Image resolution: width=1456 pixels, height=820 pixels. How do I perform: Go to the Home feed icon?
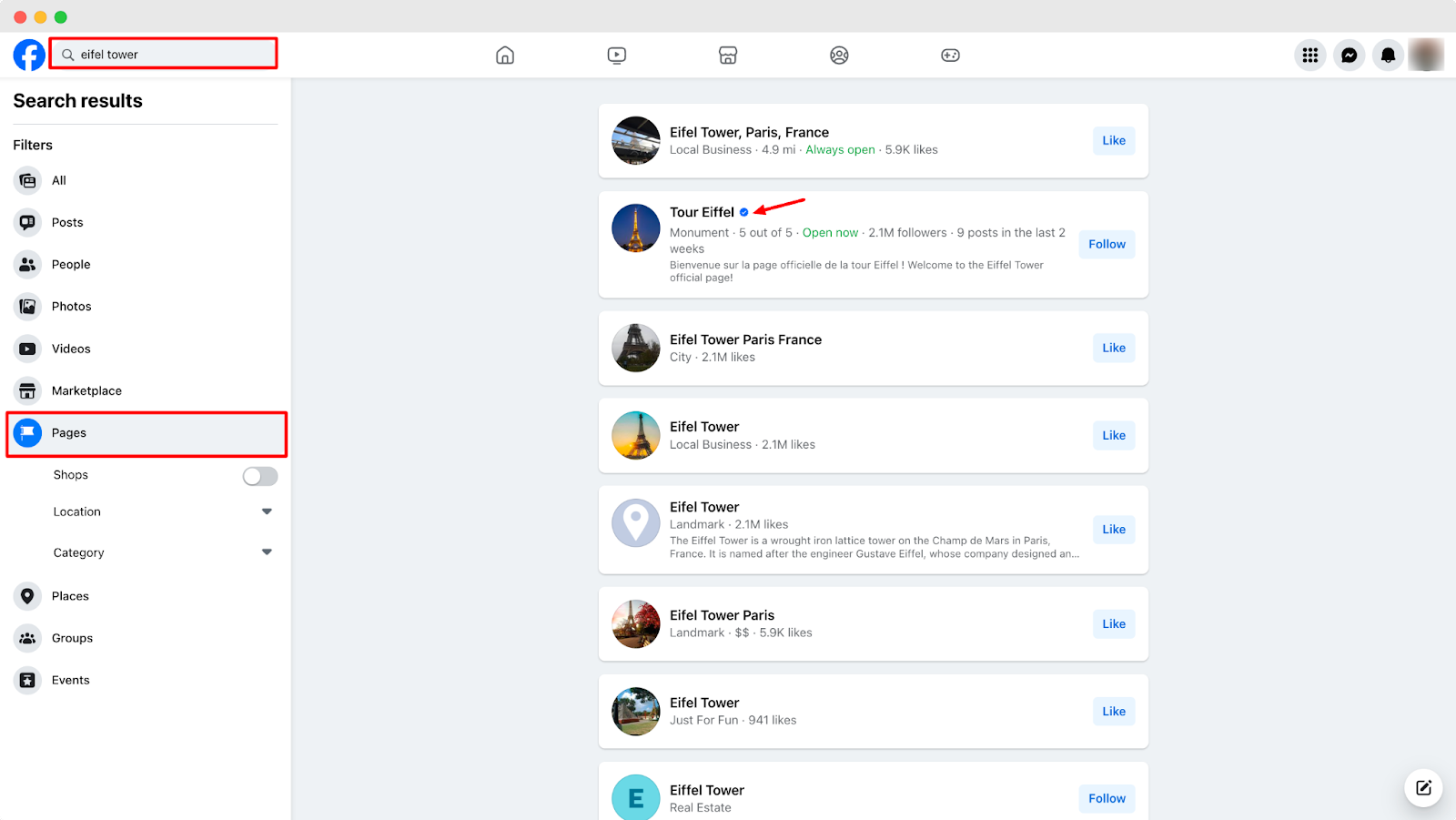[505, 56]
